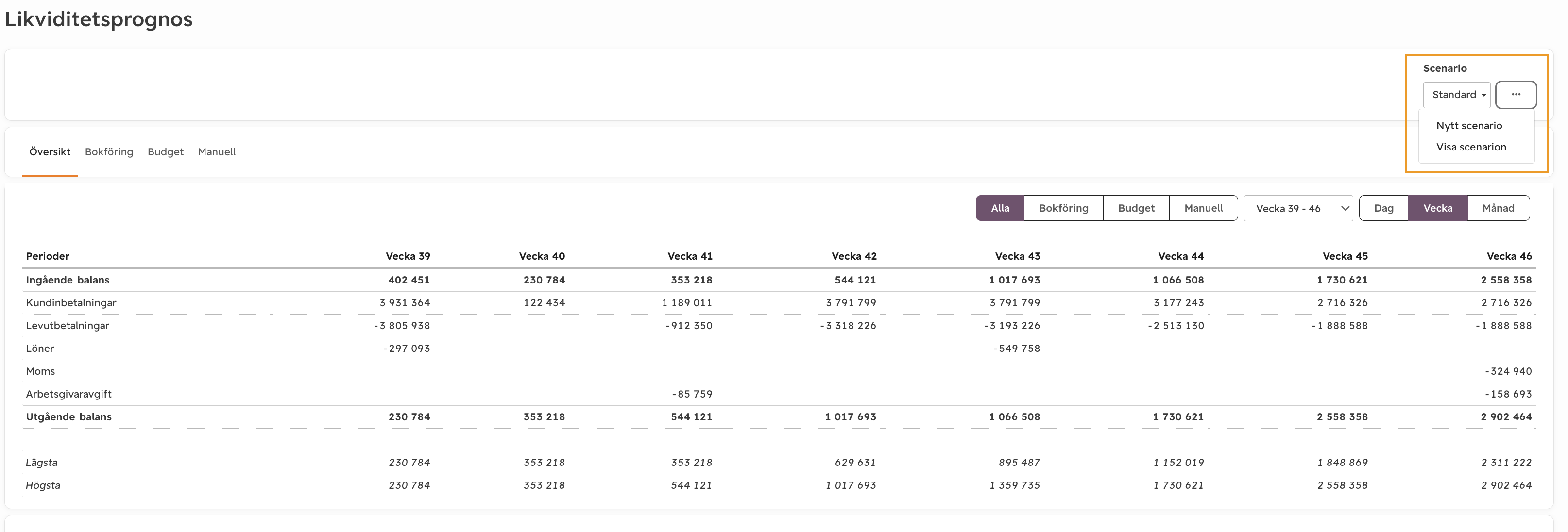The height and width of the screenshot is (532, 1568).
Task: Click Levutbetalningar value -2 513 130
Action: pos(1176,326)
